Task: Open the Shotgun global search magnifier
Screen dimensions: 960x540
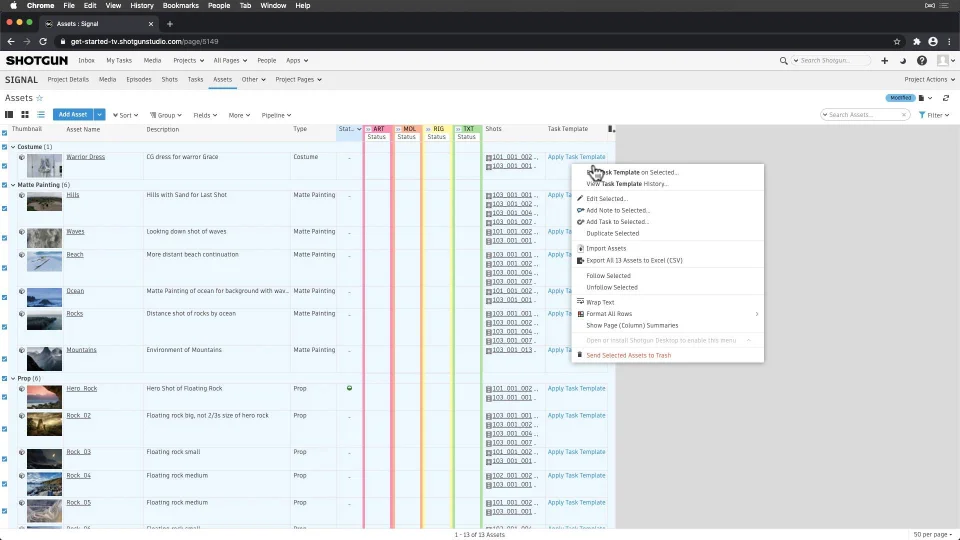Action: pyautogui.click(x=783, y=61)
